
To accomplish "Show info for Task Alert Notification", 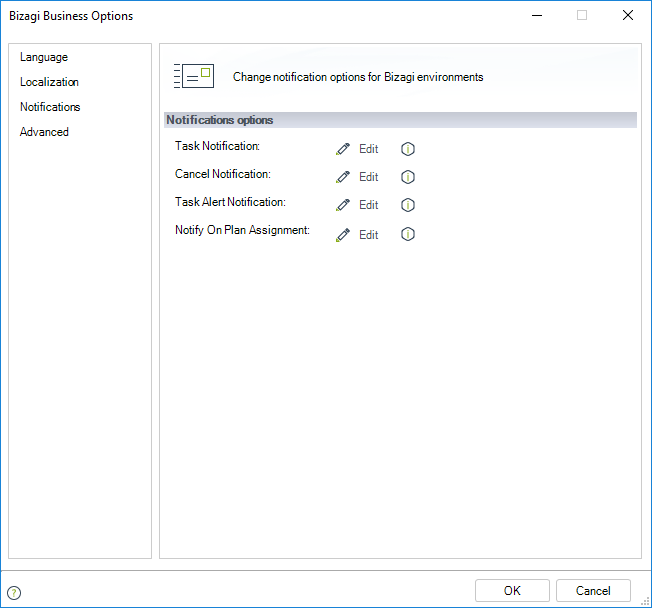I will pos(408,205).
